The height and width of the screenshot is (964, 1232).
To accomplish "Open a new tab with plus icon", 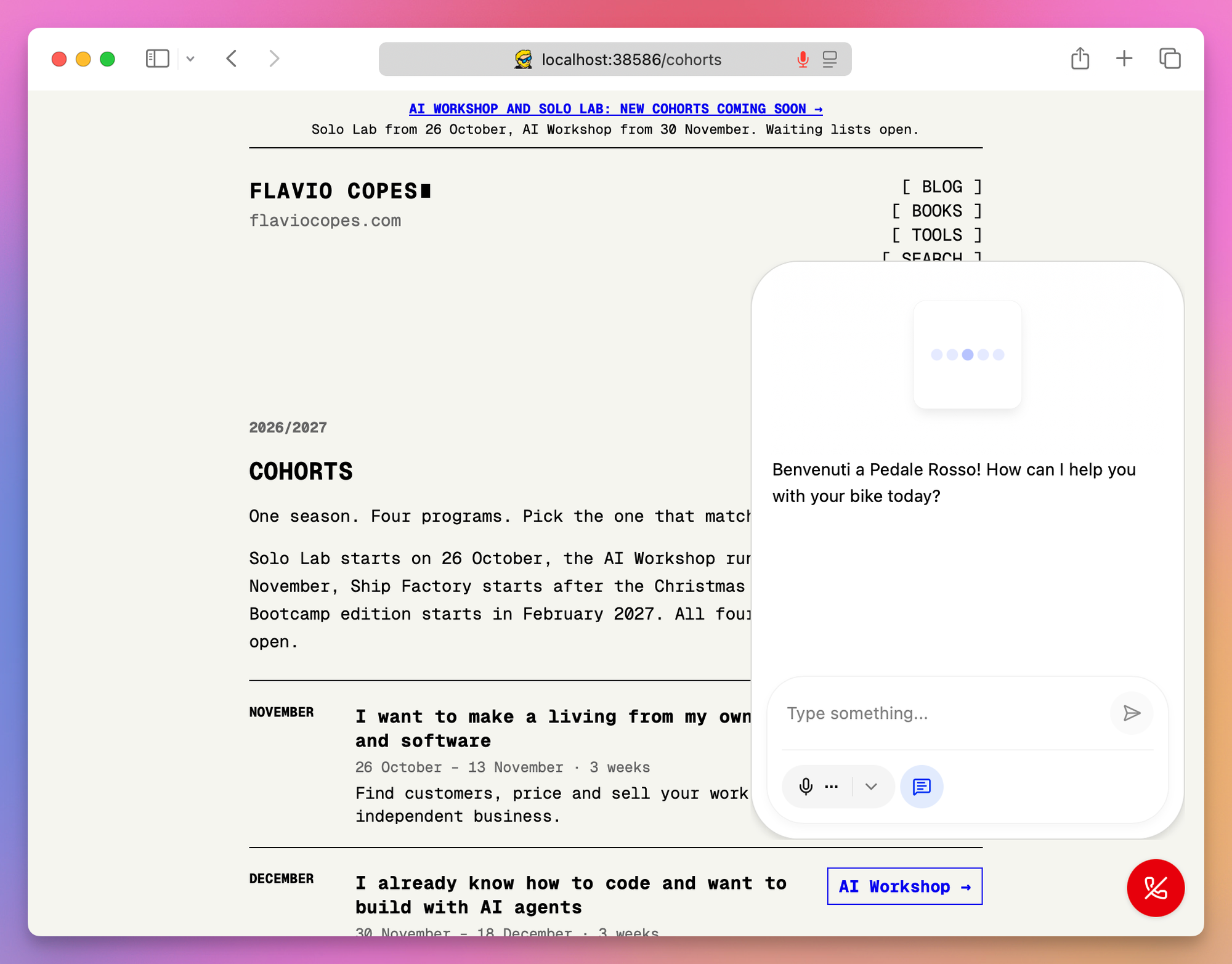I will click(x=1124, y=59).
